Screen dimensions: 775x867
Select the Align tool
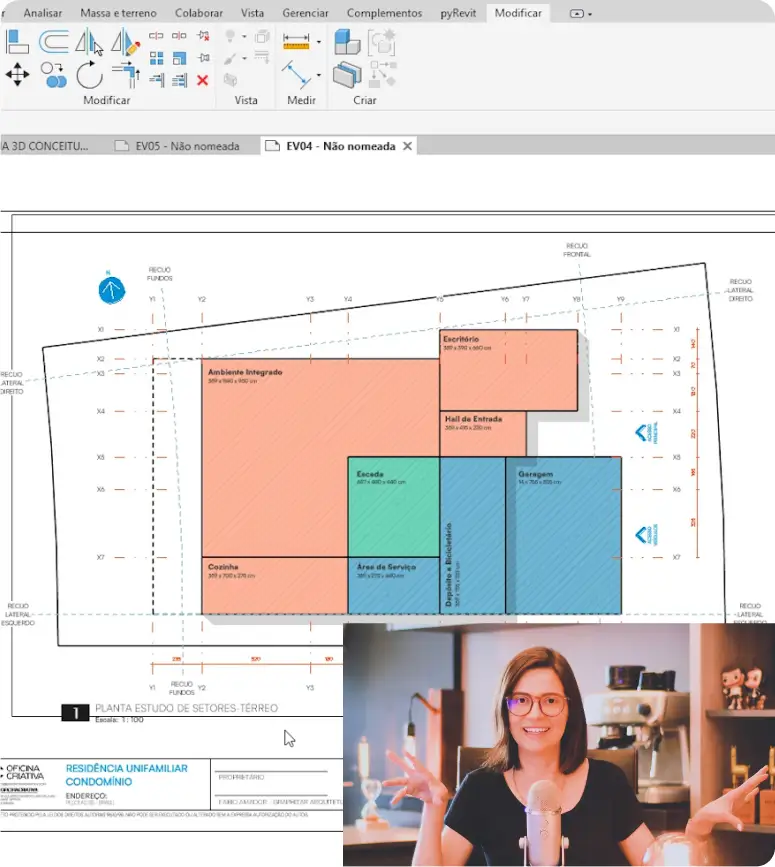coord(17,42)
